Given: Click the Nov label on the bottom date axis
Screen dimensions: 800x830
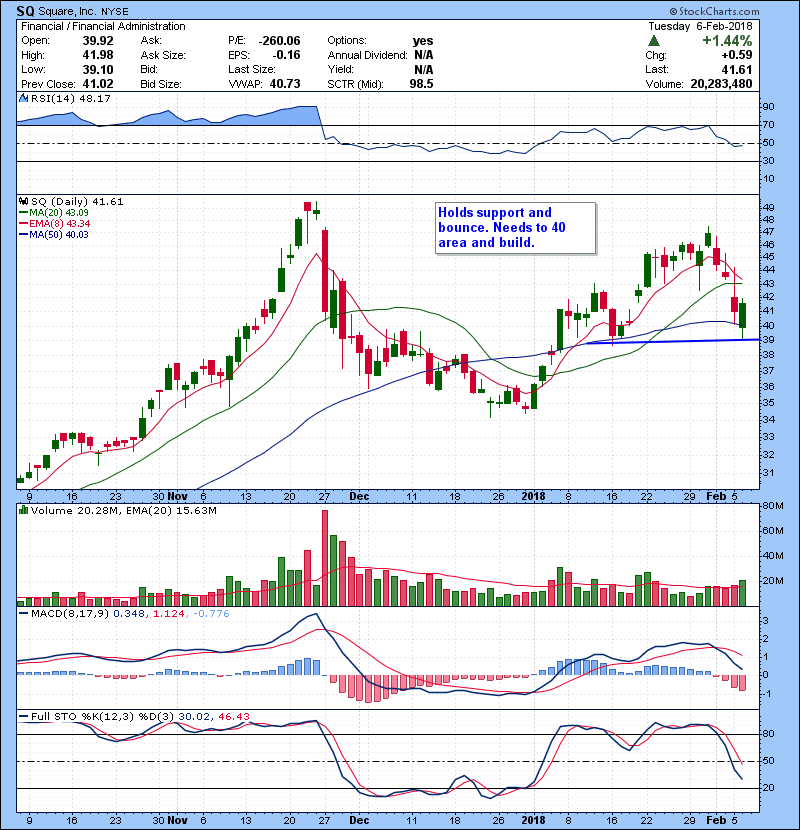Looking at the screenshot, I should pyautogui.click(x=177, y=820).
